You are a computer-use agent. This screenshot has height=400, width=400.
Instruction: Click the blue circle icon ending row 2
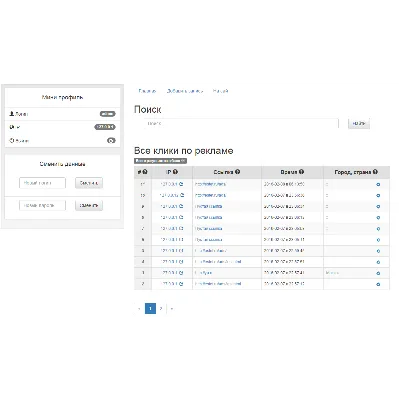click(378, 284)
